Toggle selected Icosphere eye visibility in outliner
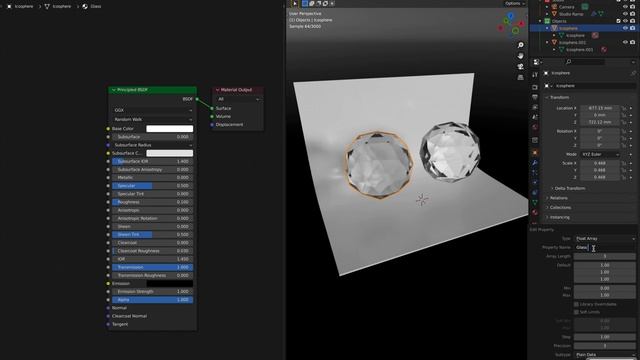The image size is (640, 360). pyautogui.click(x=625, y=28)
